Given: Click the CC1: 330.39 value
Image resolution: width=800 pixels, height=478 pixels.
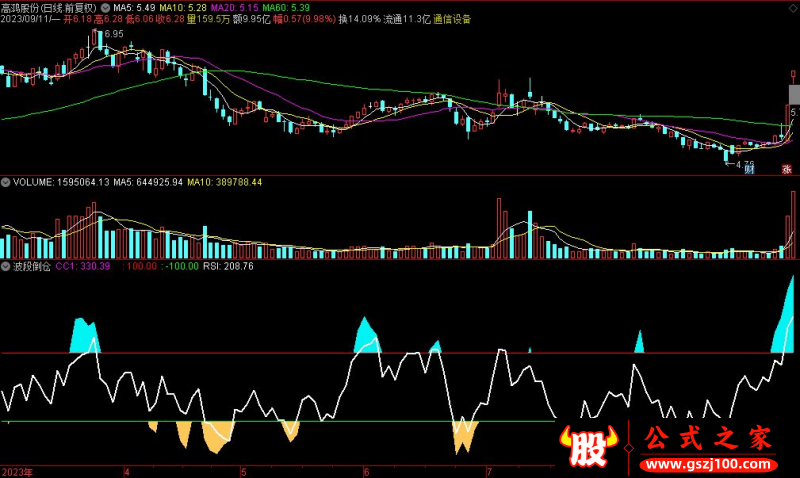Looking at the screenshot, I should pyautogui.click(x=83, y=266).
